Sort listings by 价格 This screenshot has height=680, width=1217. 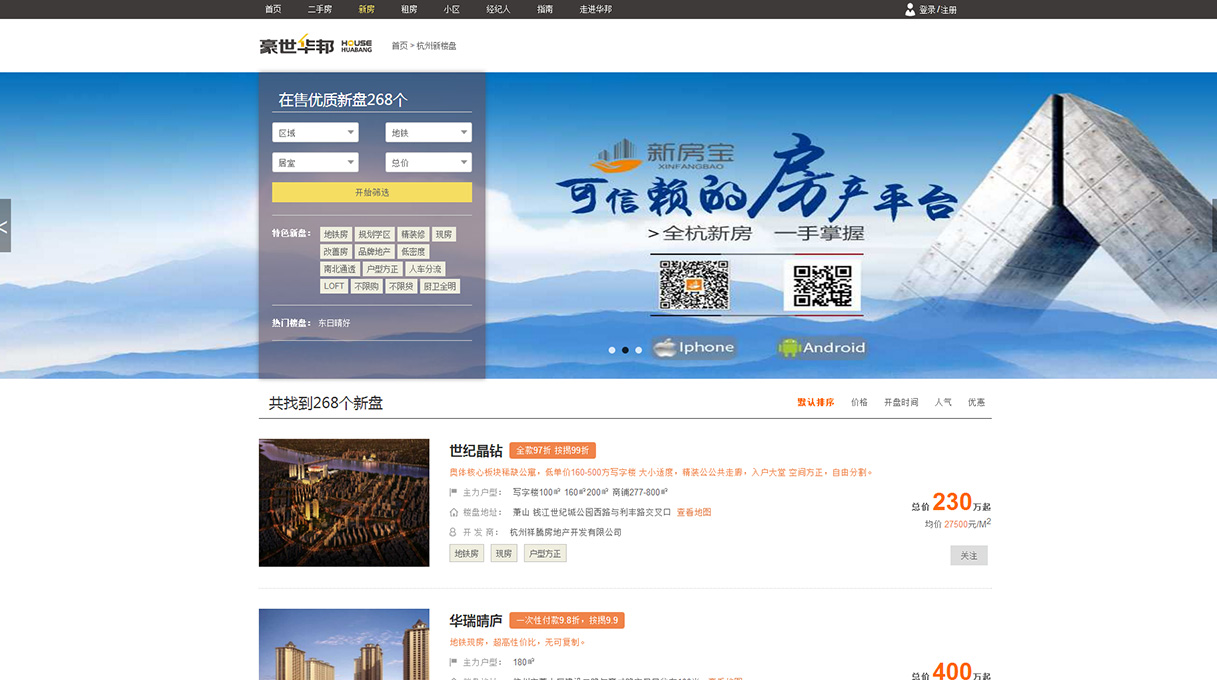point(859,402)
